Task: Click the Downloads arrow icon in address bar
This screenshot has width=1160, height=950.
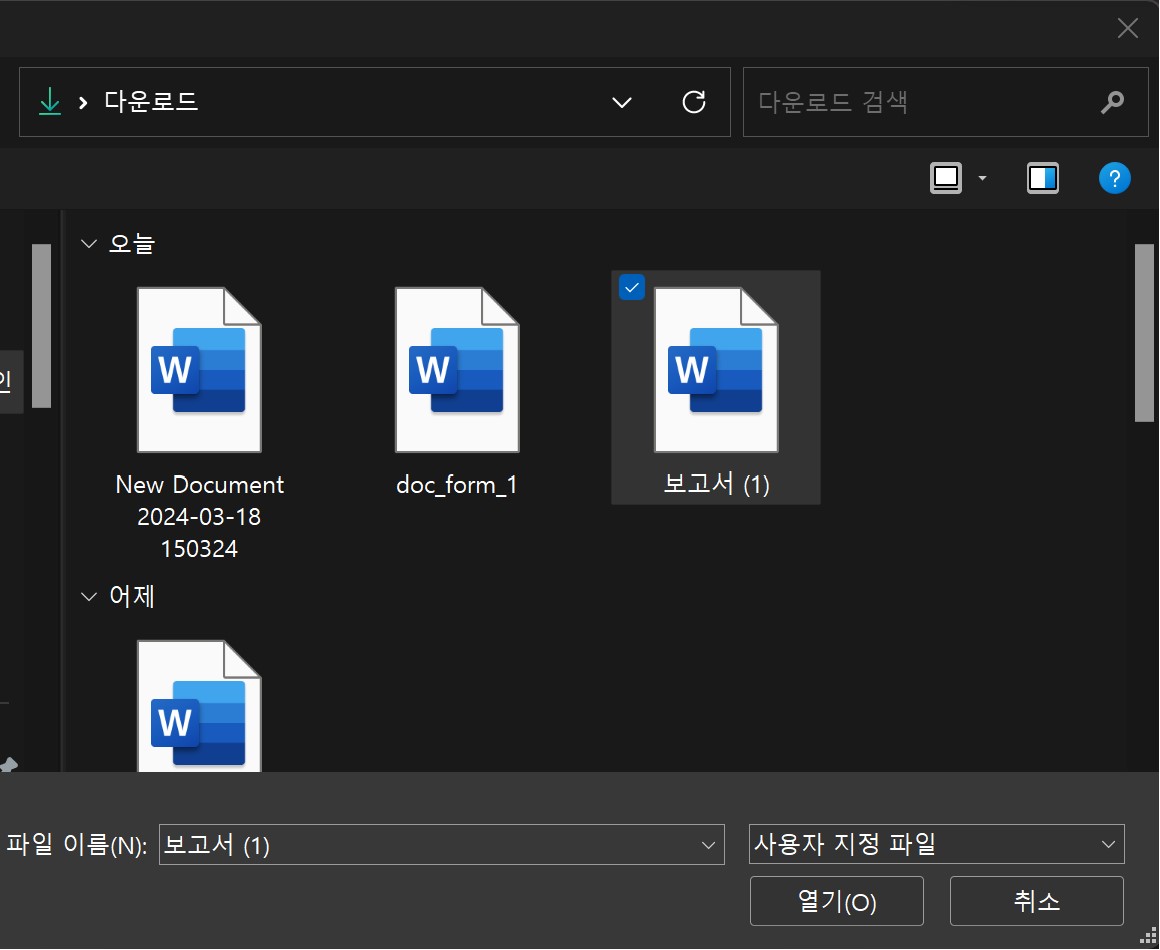Action: pyautogui.click(x=50, y=101)
